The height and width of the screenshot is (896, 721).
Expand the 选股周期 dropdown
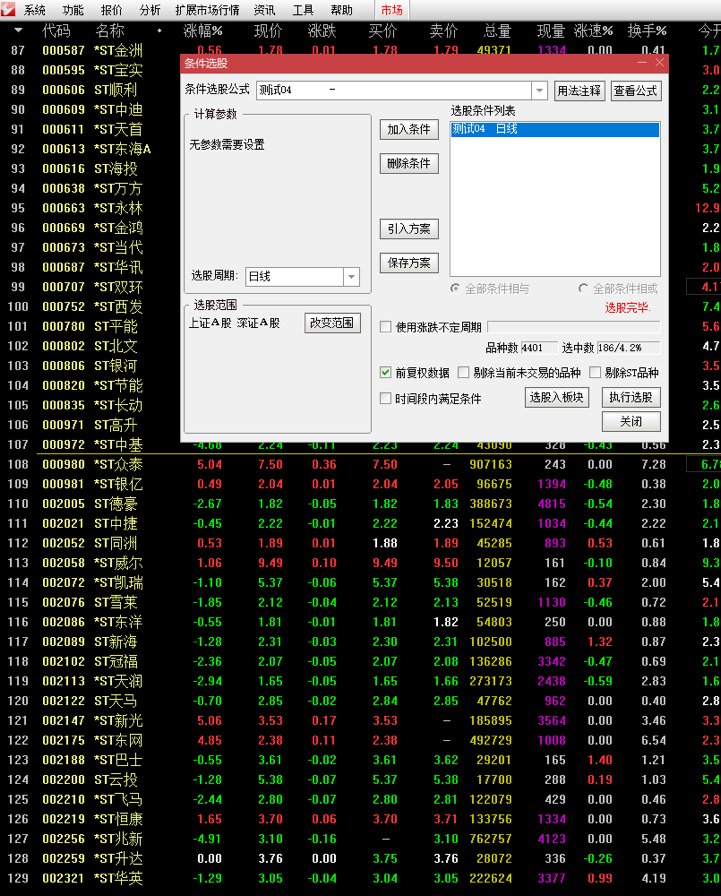[x=351, y=277]
